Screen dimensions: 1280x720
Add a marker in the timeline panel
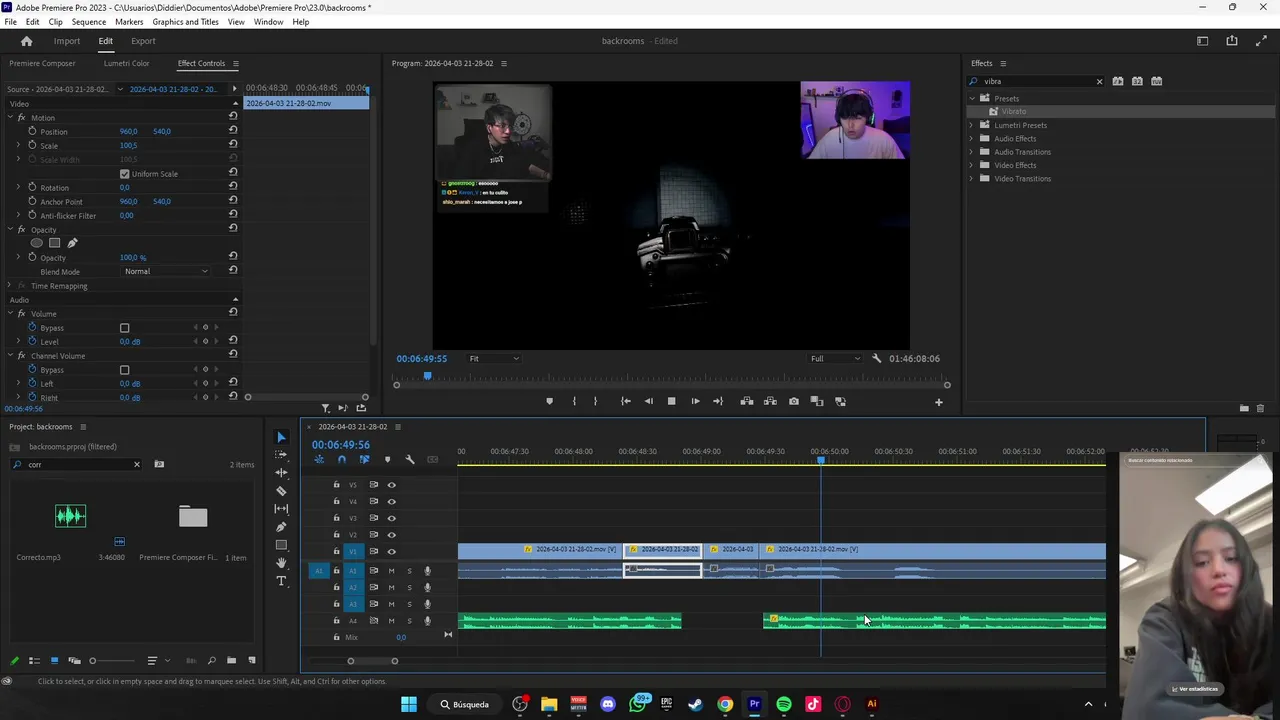pyautogui.click(x=387, y=460)
